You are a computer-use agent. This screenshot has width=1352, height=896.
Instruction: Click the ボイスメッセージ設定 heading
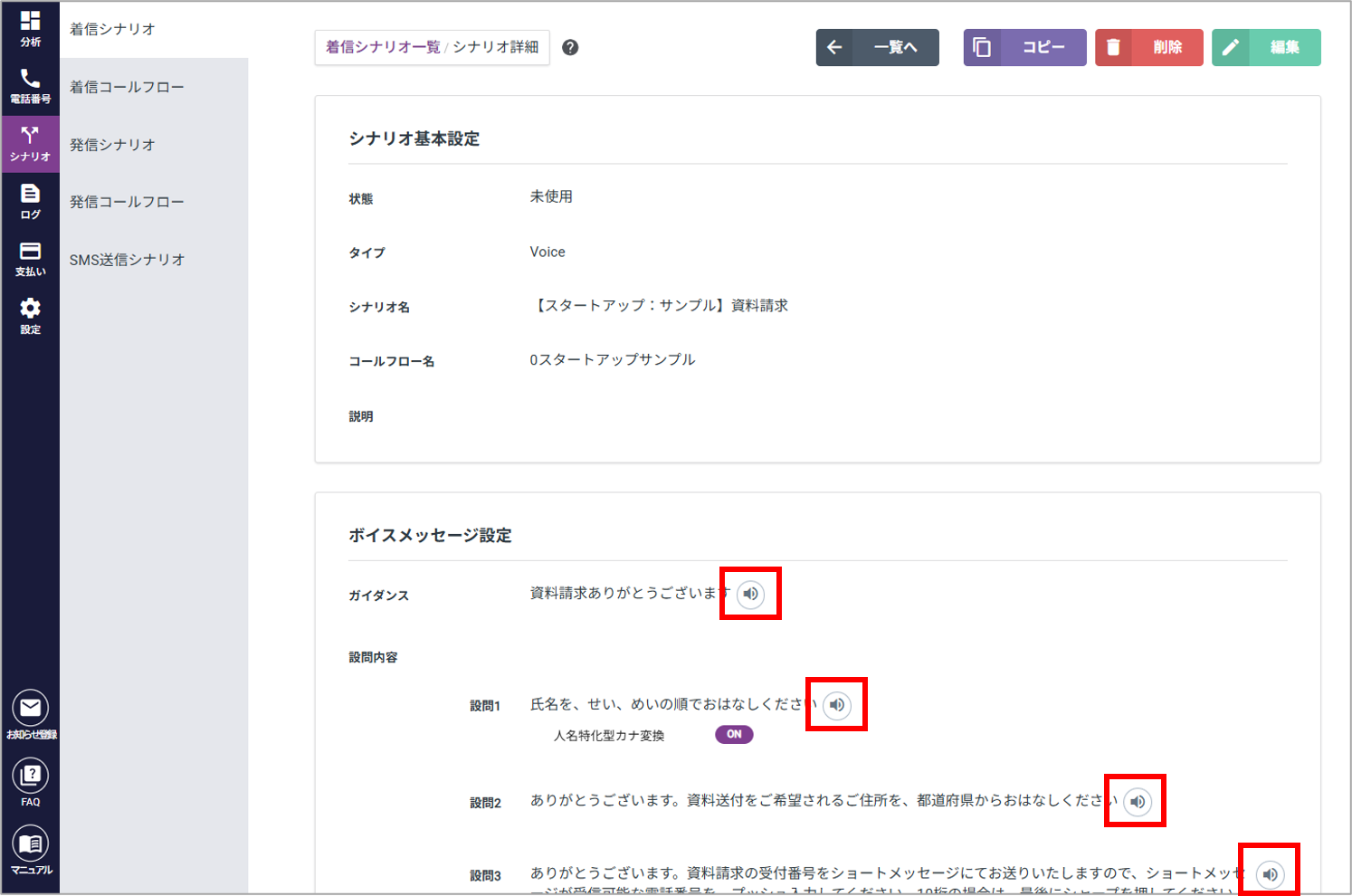[x=430, y=535]
